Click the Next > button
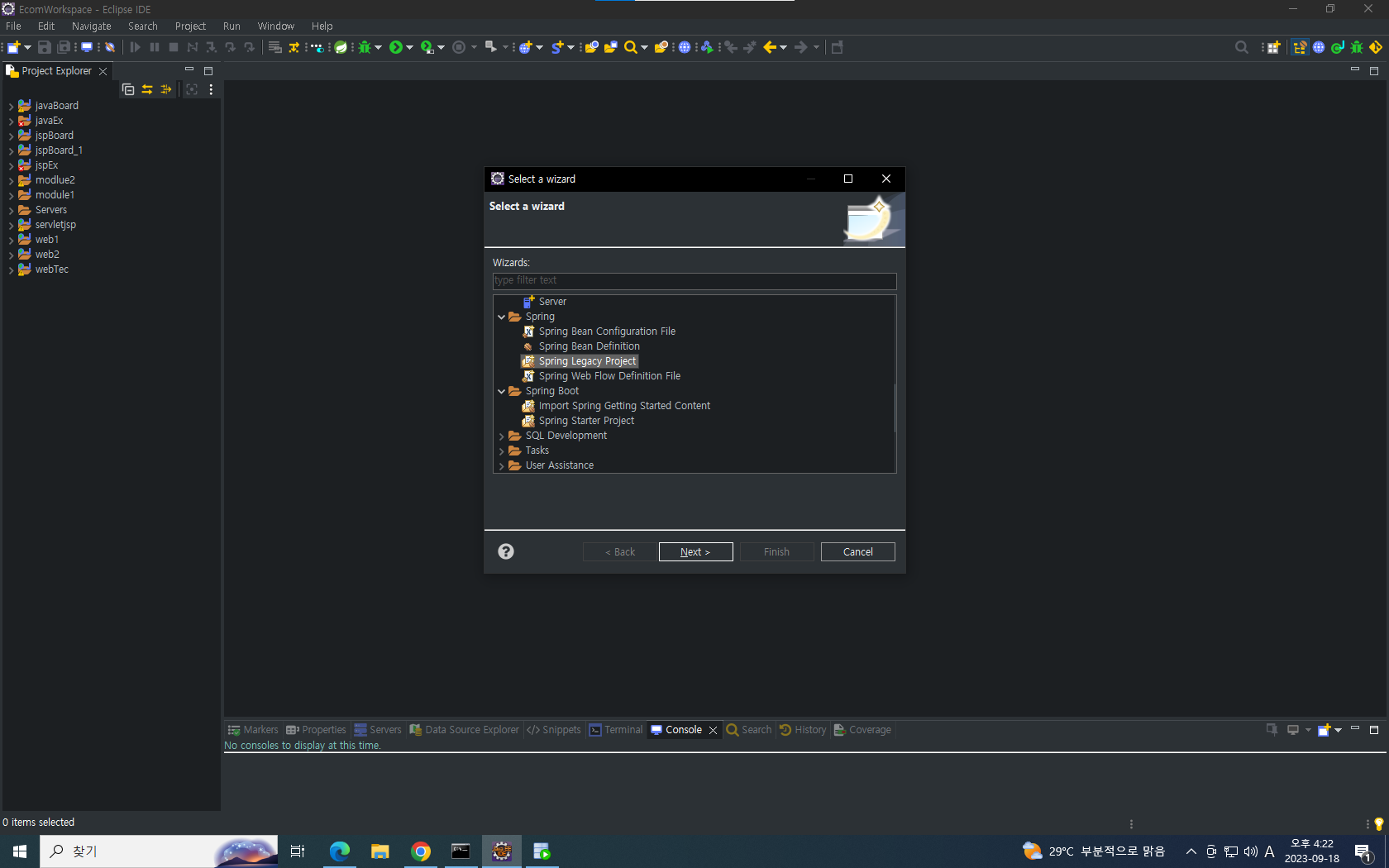Viewport: 1389px width, 868px height. [695, 551]
